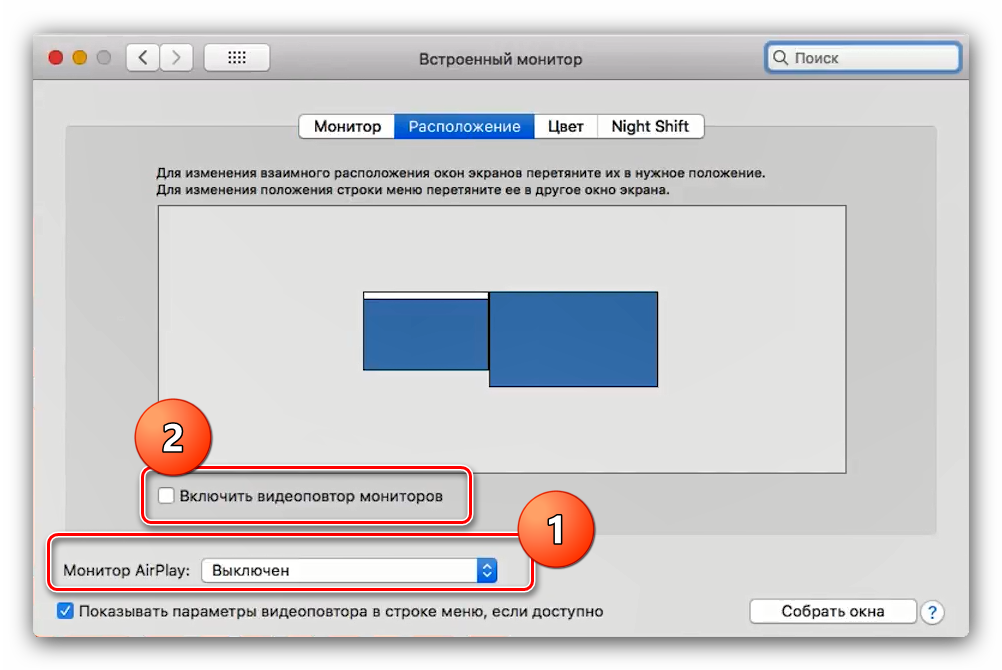Select the larger right display rectangle
This screenshot has height=670, width=1002.
[573, 339]
